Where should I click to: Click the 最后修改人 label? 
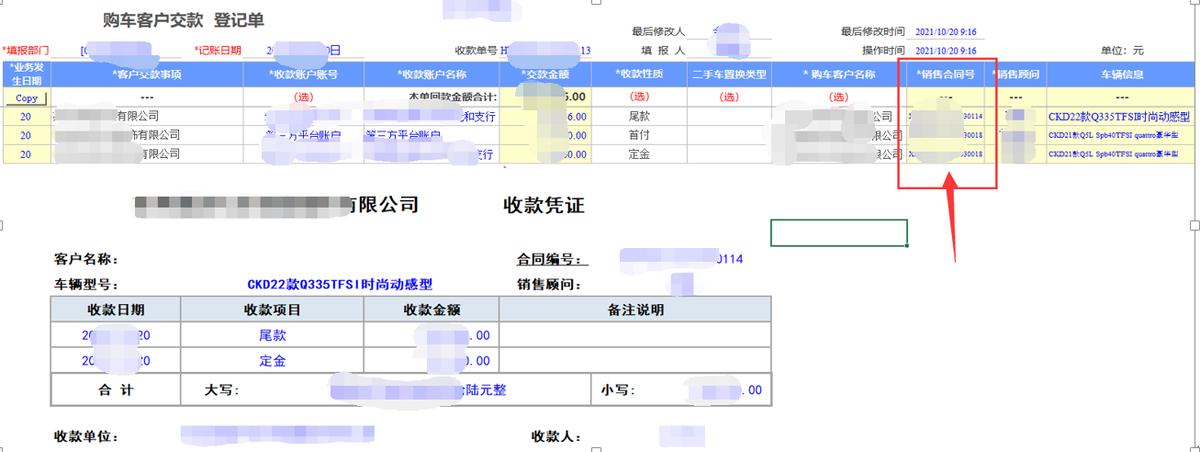pos(657,32)
